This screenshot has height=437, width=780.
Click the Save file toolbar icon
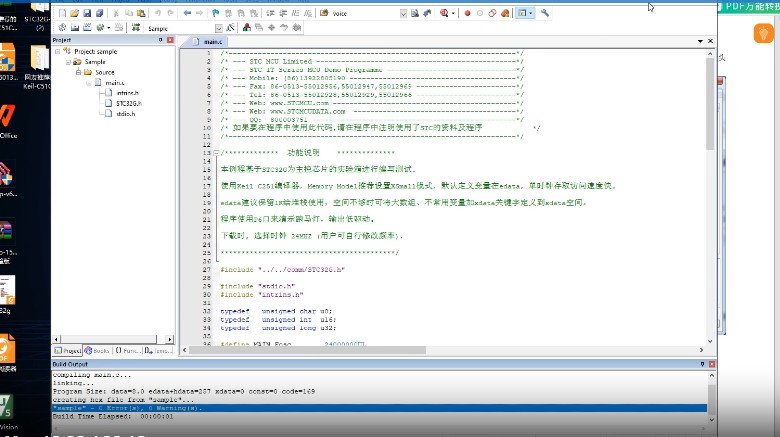click(x=85, y=13)
